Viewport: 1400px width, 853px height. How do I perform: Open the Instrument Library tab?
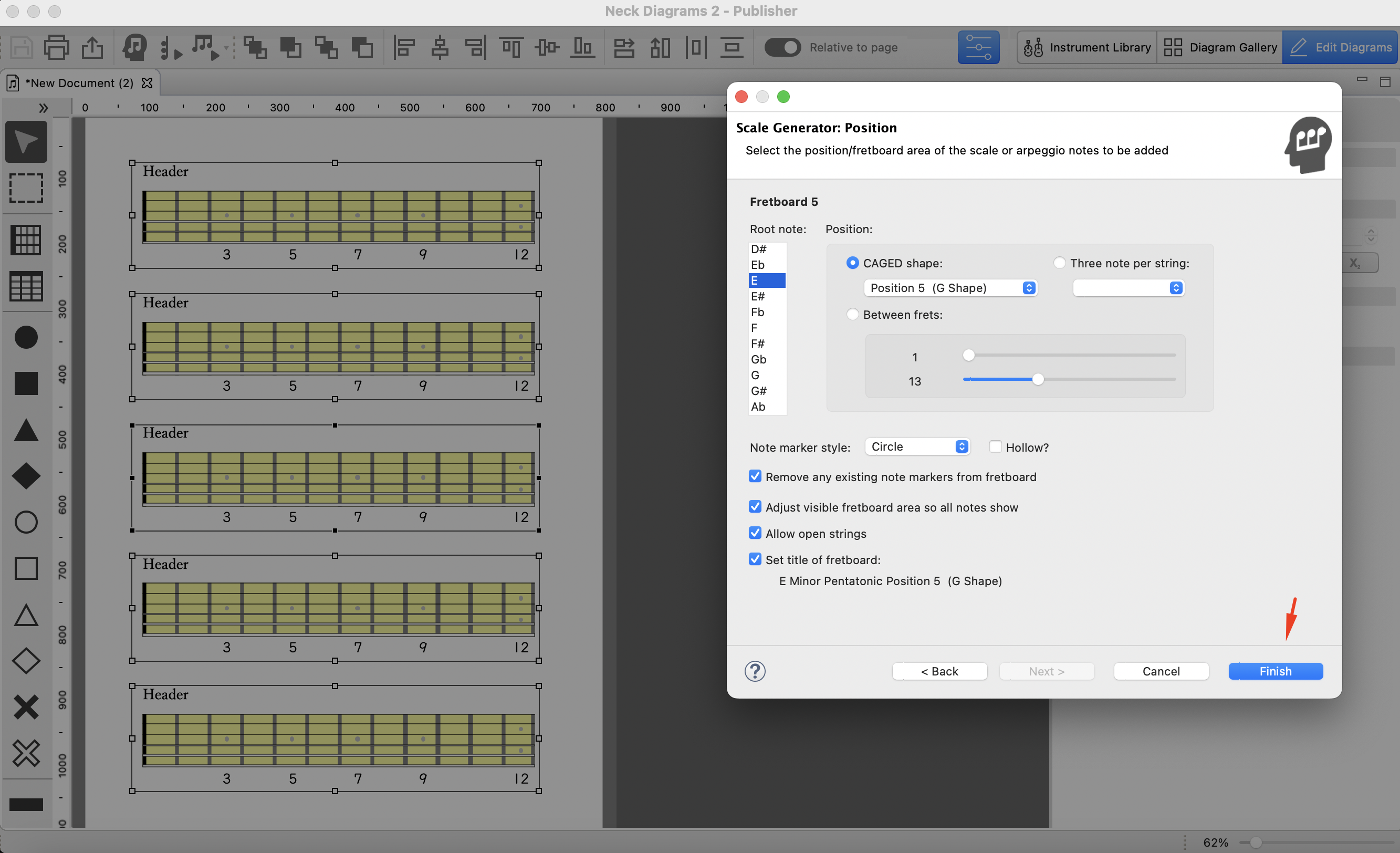tap(1087, 47)
